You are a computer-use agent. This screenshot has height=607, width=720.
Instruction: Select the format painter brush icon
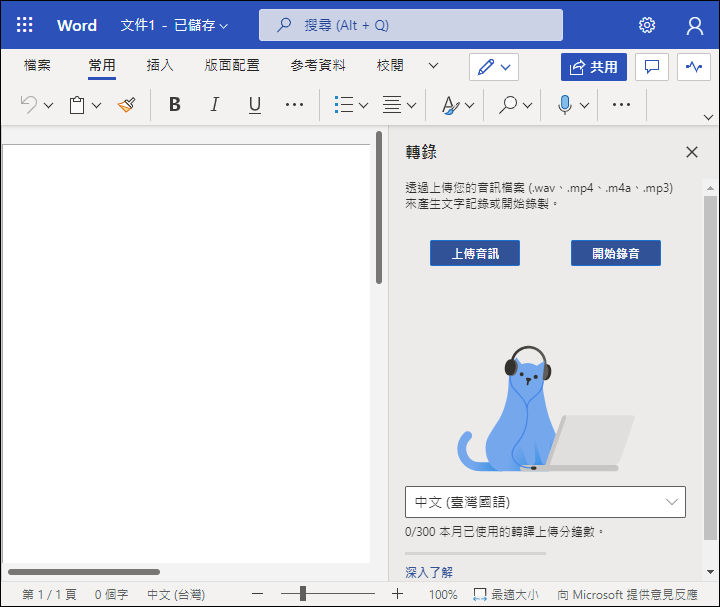click(x=126, y=105)
